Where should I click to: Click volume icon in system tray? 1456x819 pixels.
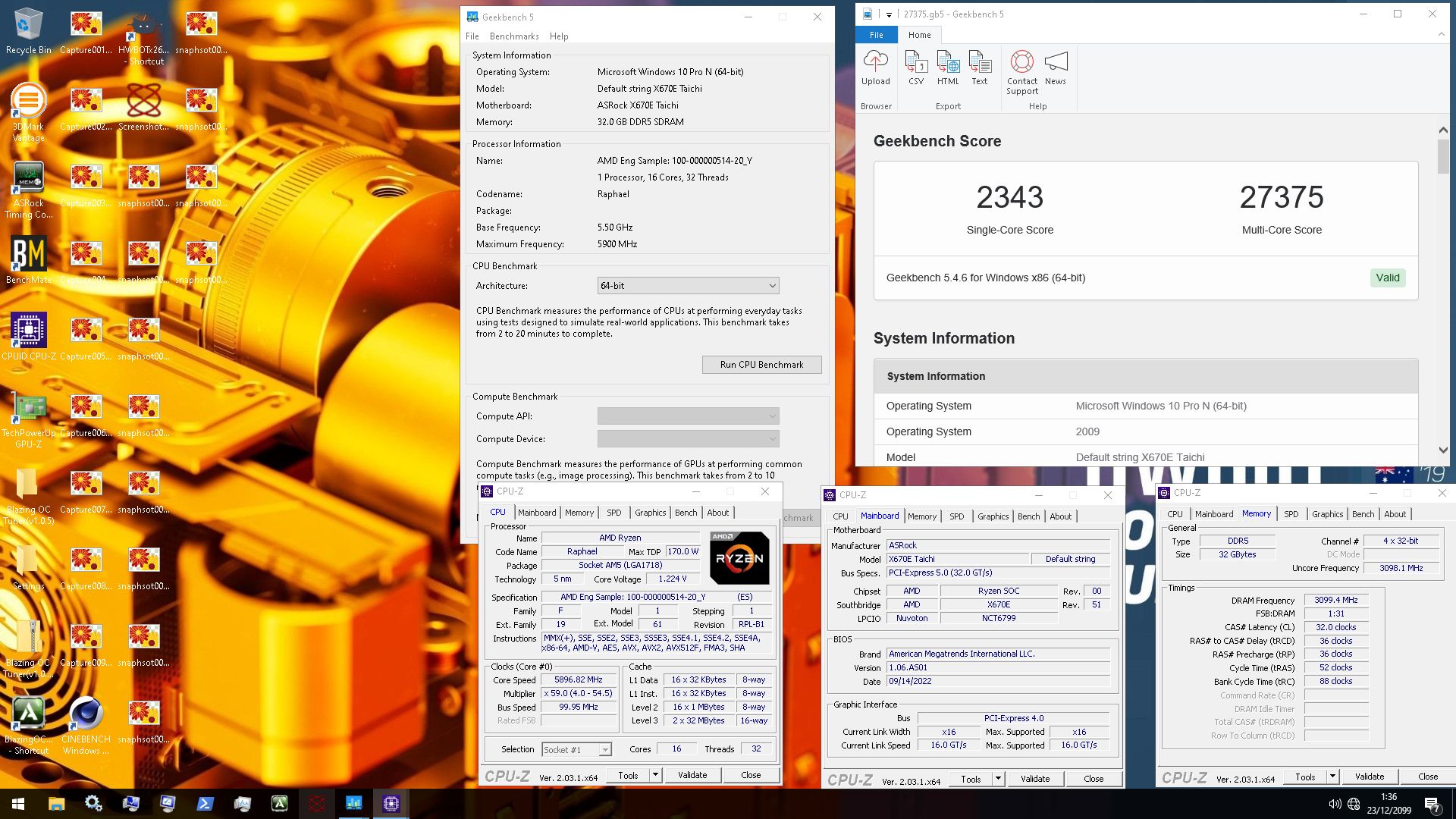[1335, 804]
